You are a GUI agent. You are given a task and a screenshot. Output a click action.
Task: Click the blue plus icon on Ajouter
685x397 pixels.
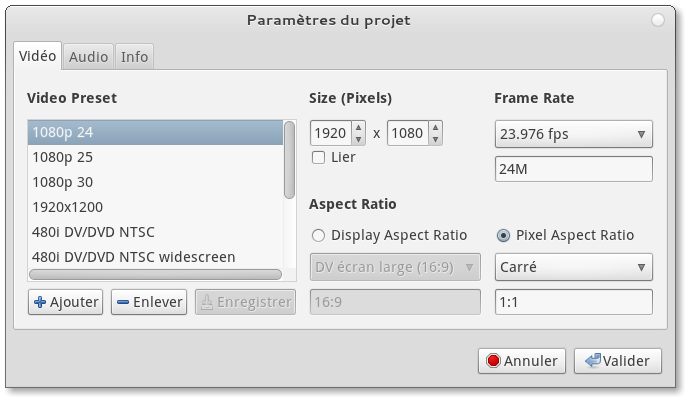[x=40, y=302]
